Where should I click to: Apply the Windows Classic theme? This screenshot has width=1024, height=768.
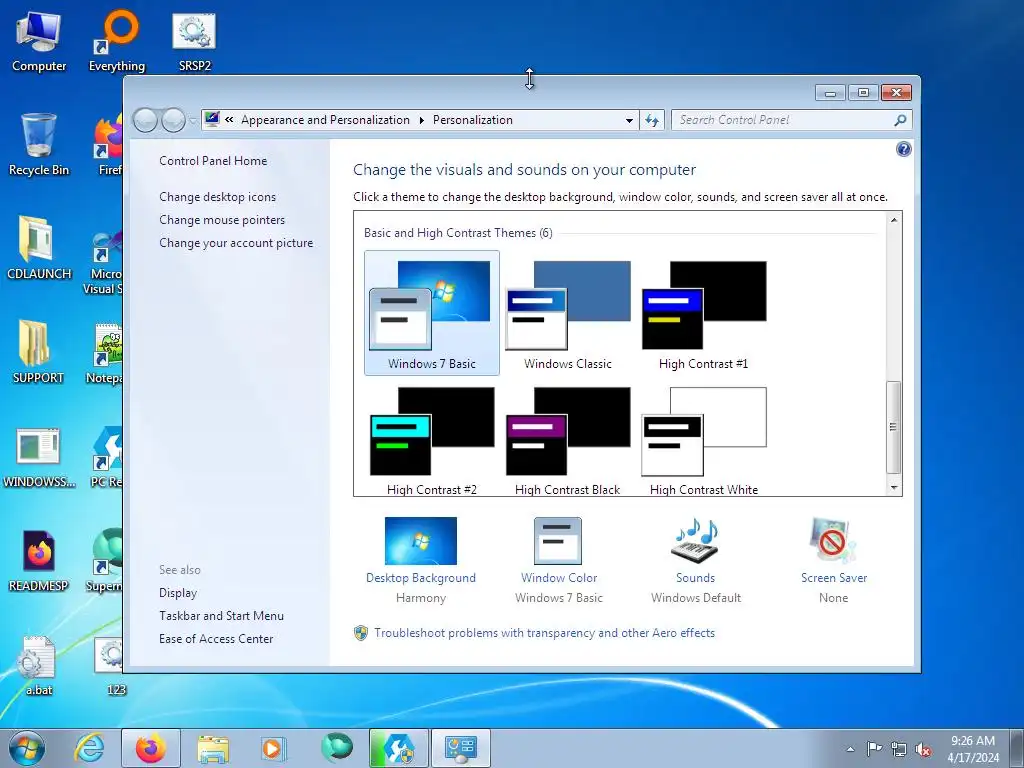click(568, 313)
